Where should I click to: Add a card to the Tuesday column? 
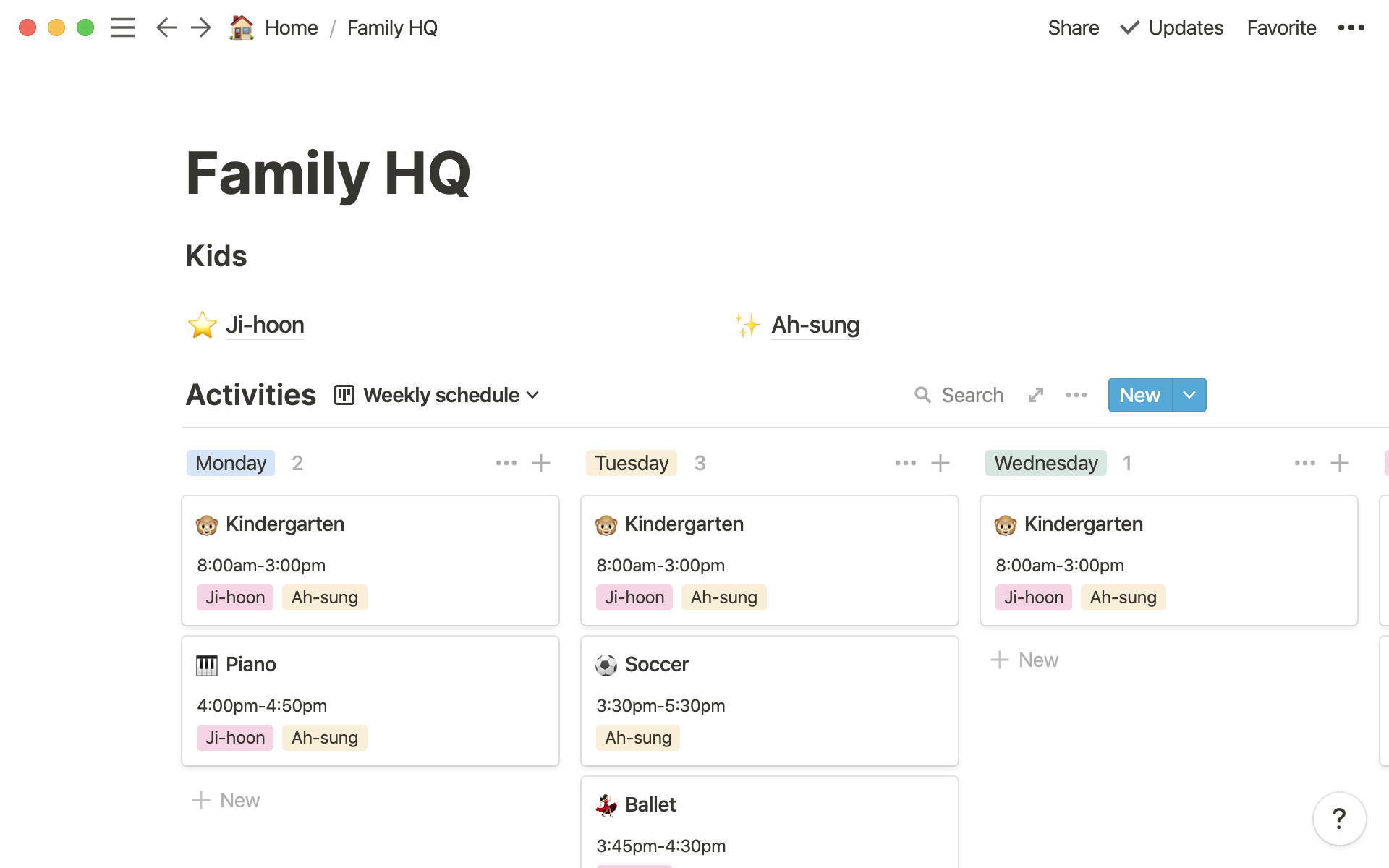[x=940, y=463]
